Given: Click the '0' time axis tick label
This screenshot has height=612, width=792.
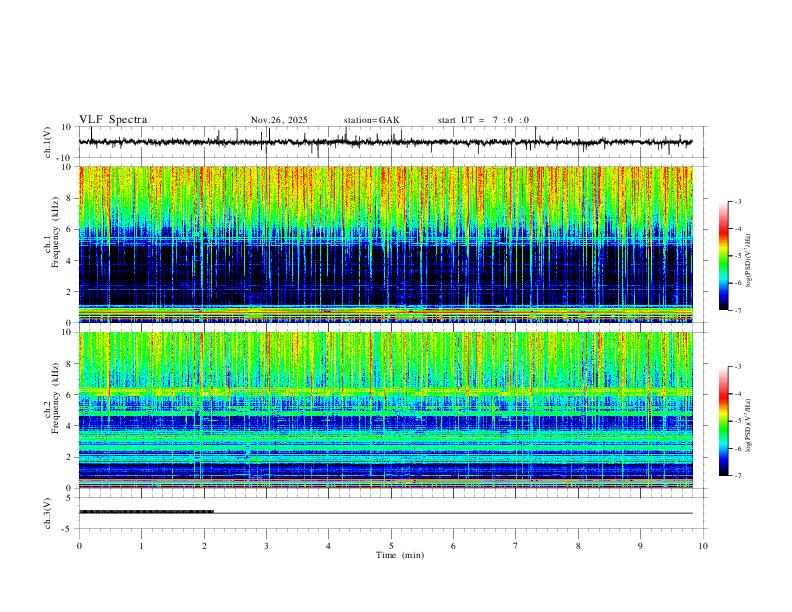Looking at the screenshot, I should click(x=79, y=546).
